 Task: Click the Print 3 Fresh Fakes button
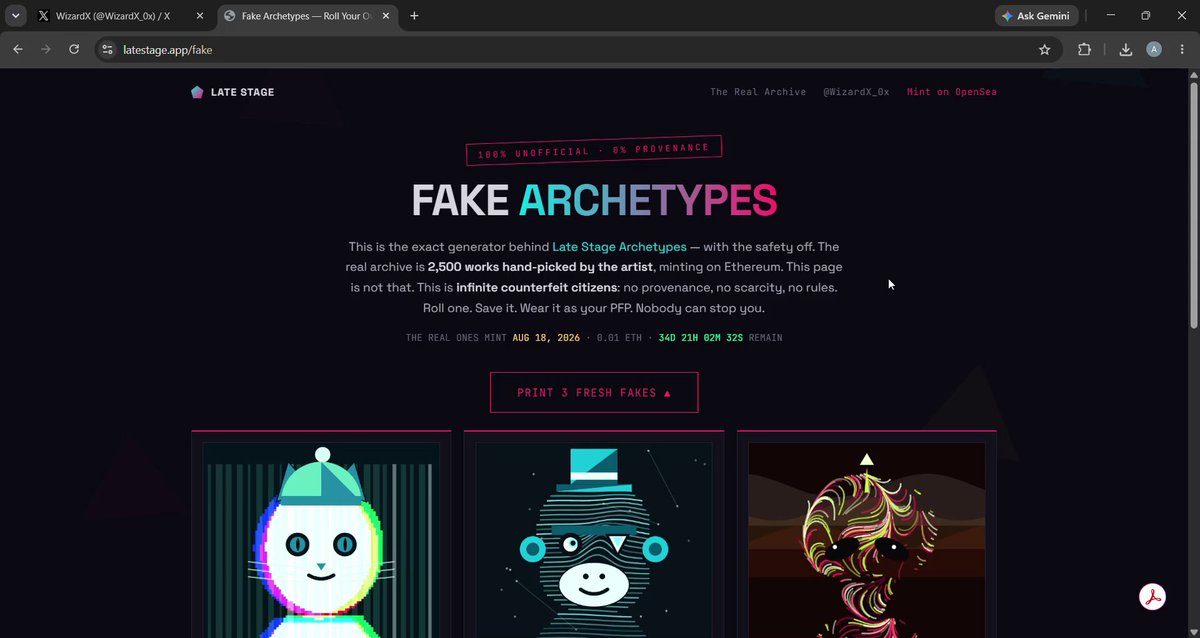point(594,393)
